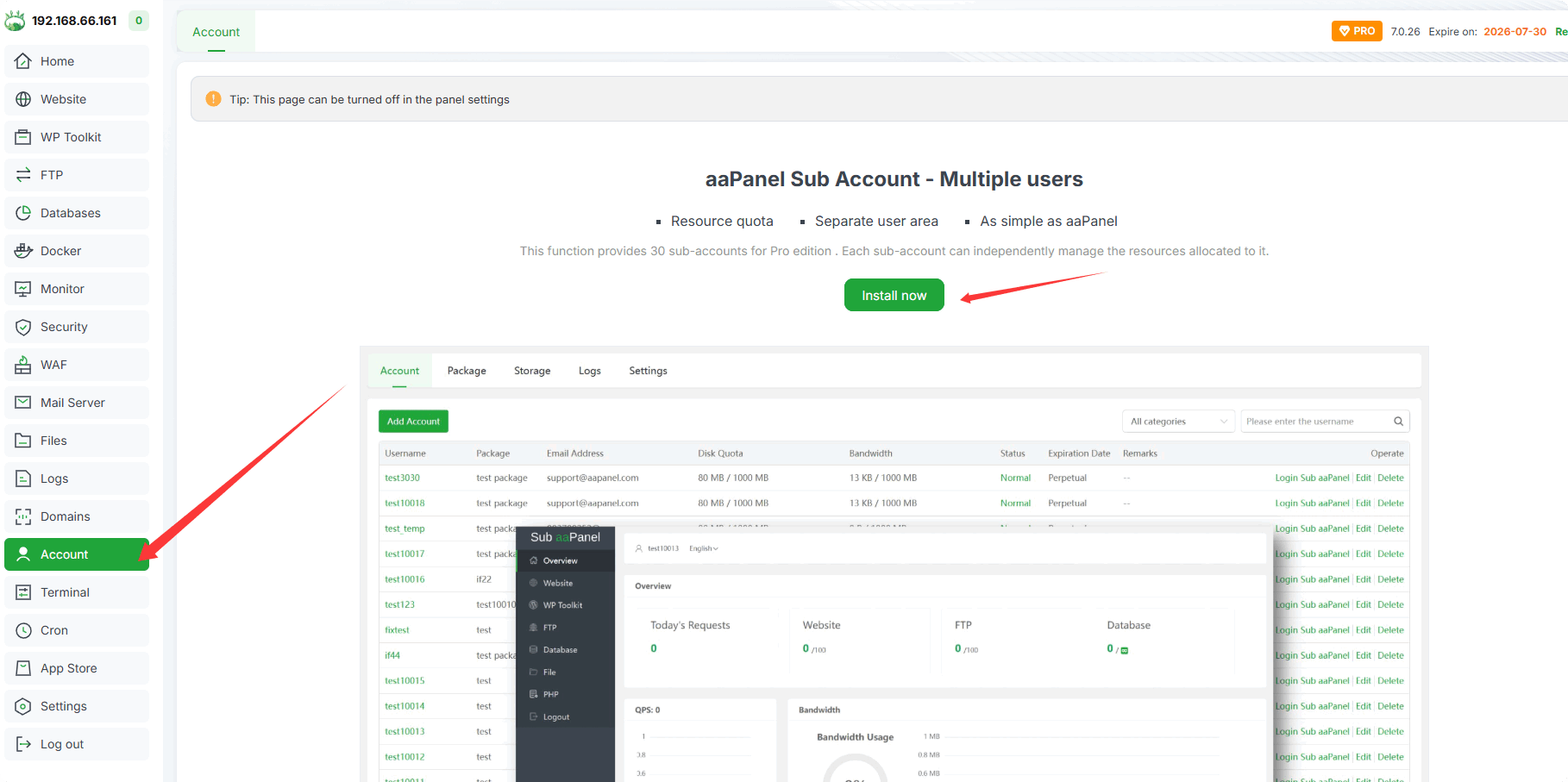Open WP Toolkit from its sidebar icon

(x=23, y=137)
